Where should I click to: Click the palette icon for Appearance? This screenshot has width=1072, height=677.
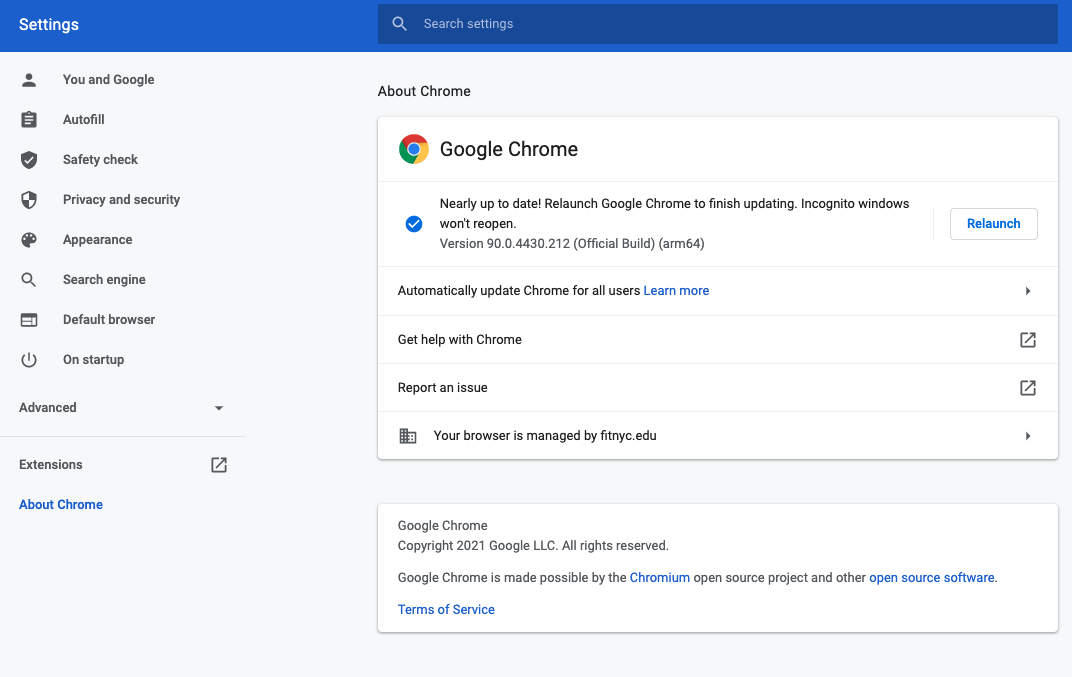29,240
